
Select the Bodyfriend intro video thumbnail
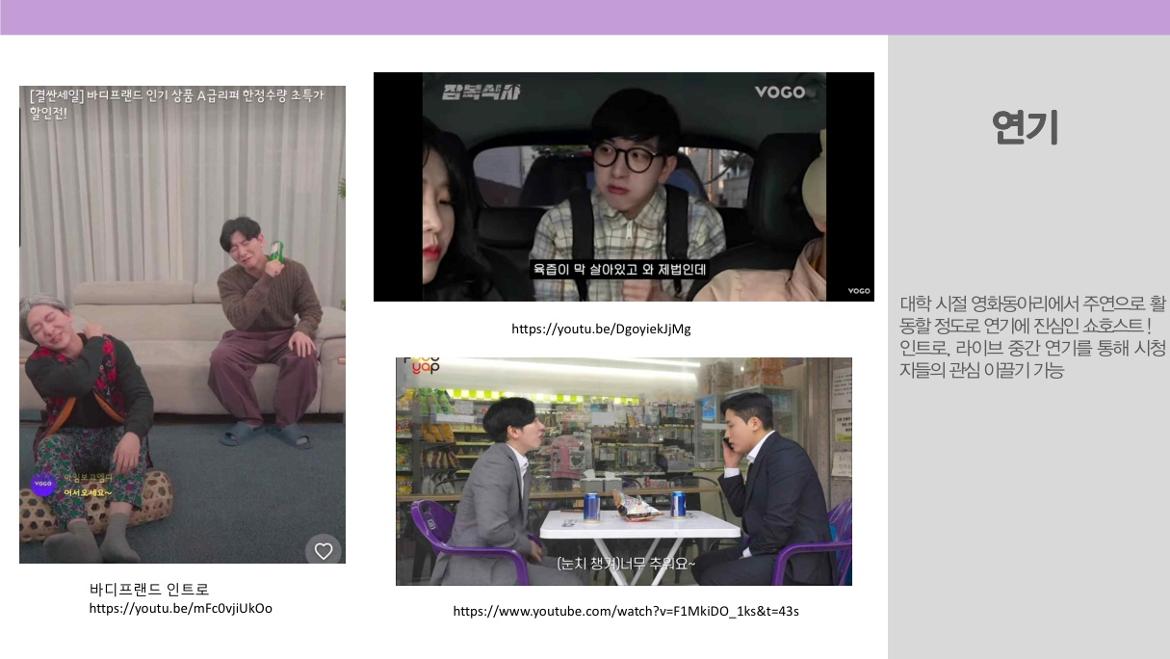182,325
